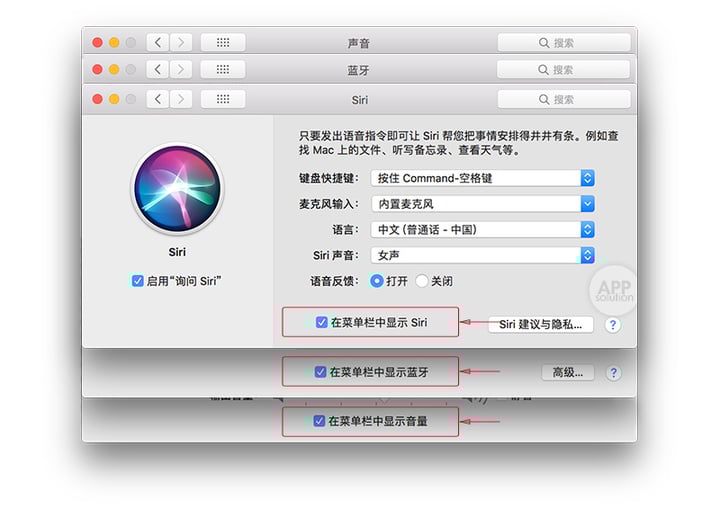Select 打开 for 语音反馈

pos(377,281)
